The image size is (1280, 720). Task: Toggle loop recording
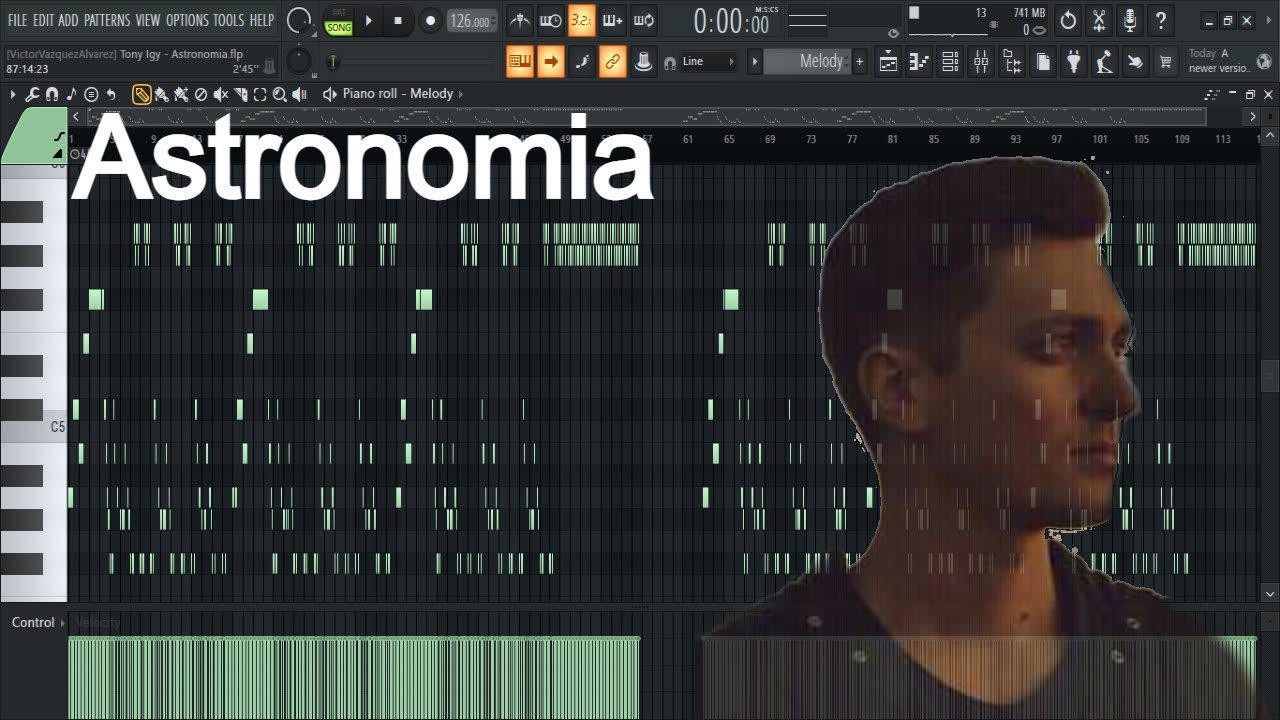[644, 20]
